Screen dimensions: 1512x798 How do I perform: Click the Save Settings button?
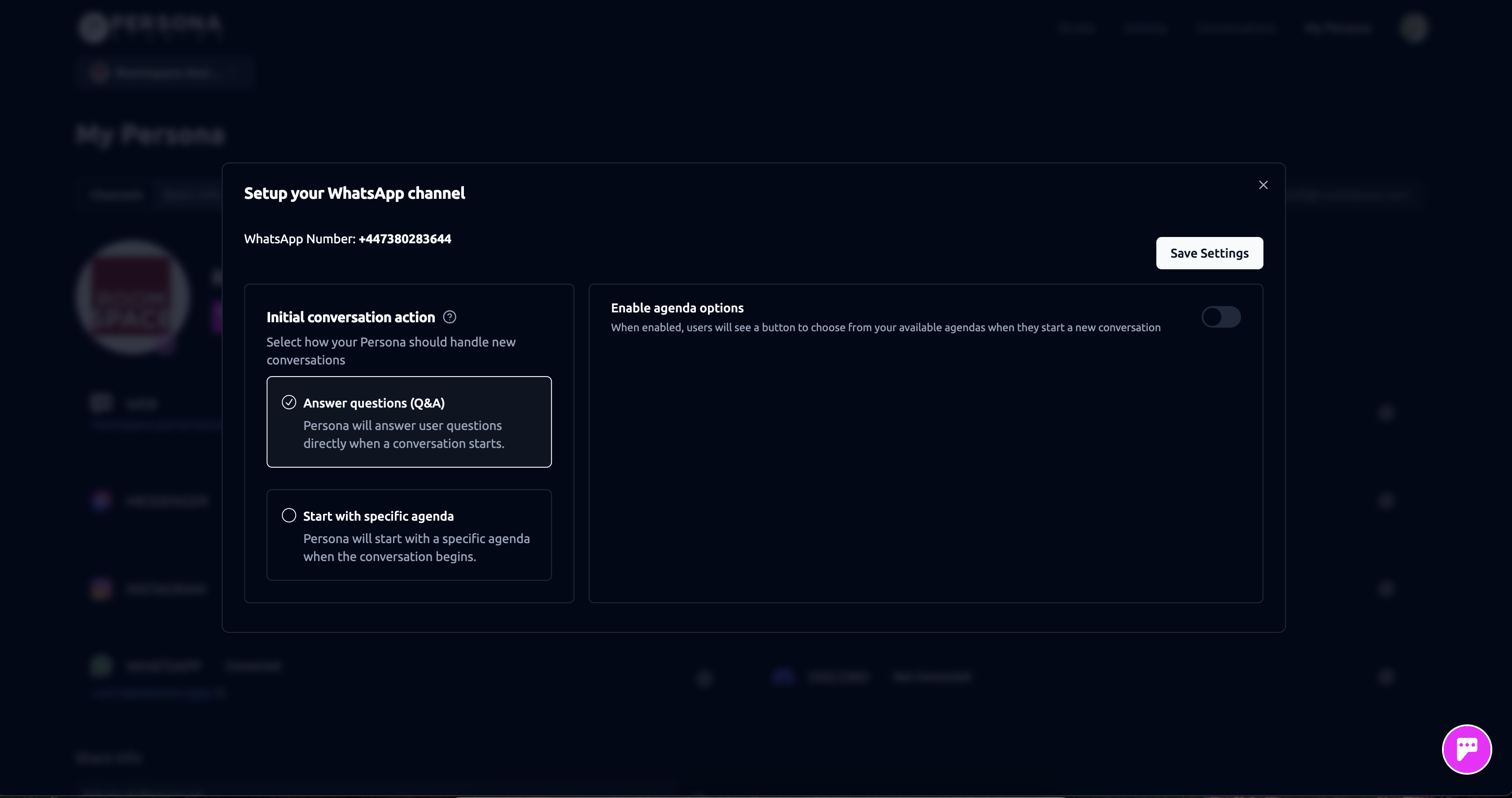pyautogui.click(x=1209, y=253)
